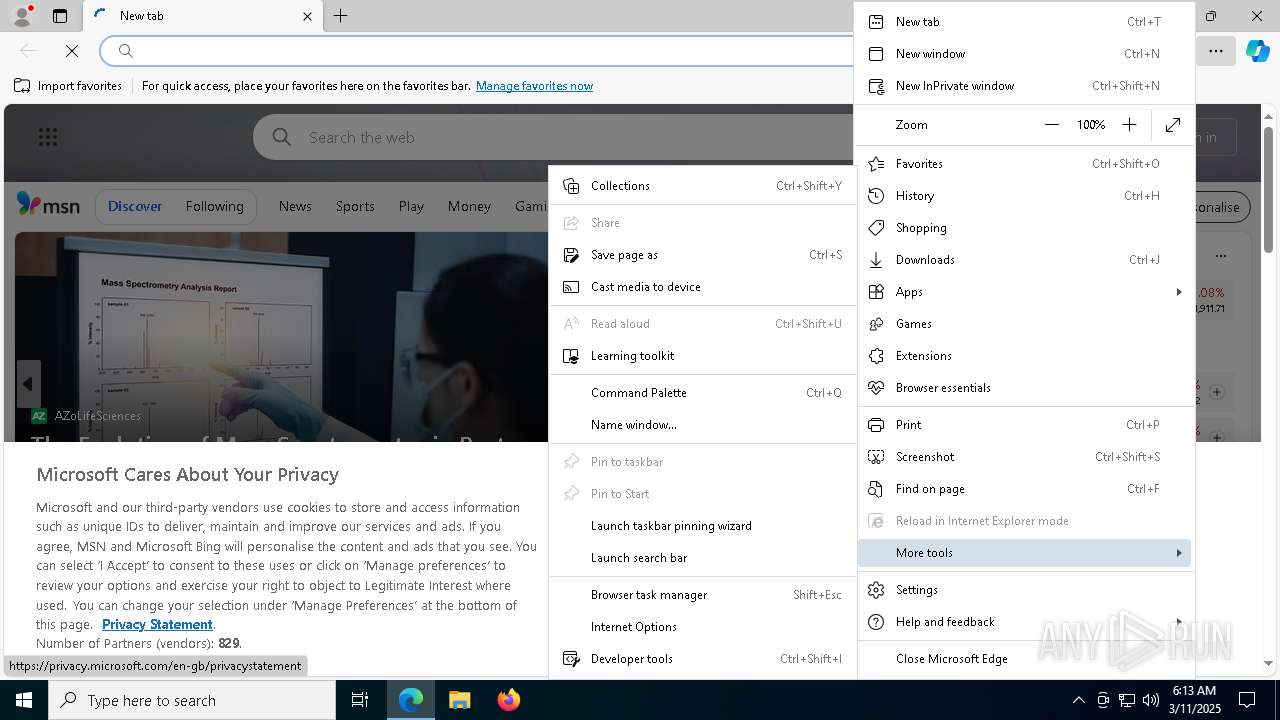The height and width of the screenshot is (720, 1280).
Task: Open Settings and more ellipsis button
Action: (1216, 51)
